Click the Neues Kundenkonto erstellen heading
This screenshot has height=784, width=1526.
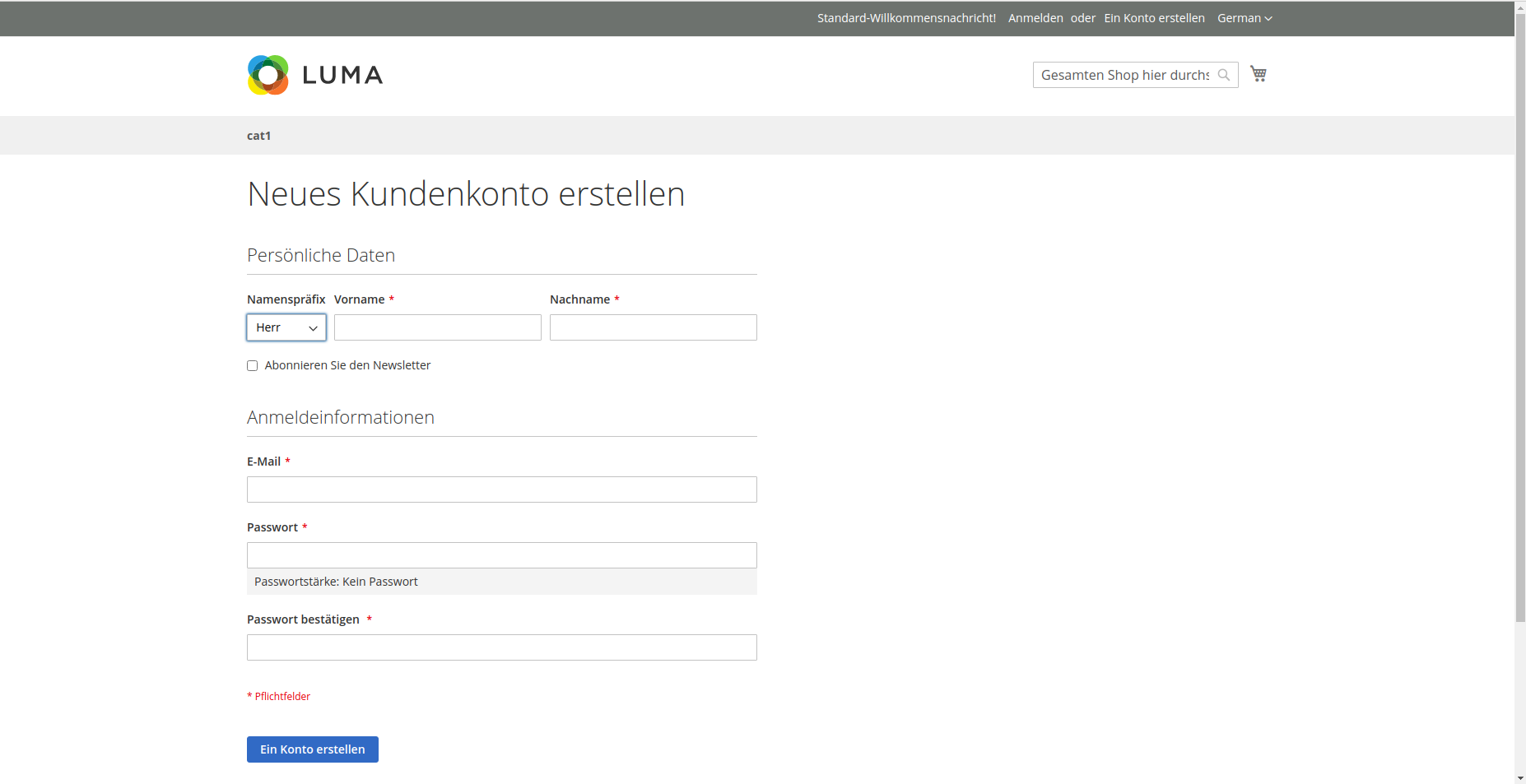(x=466, y=194)
